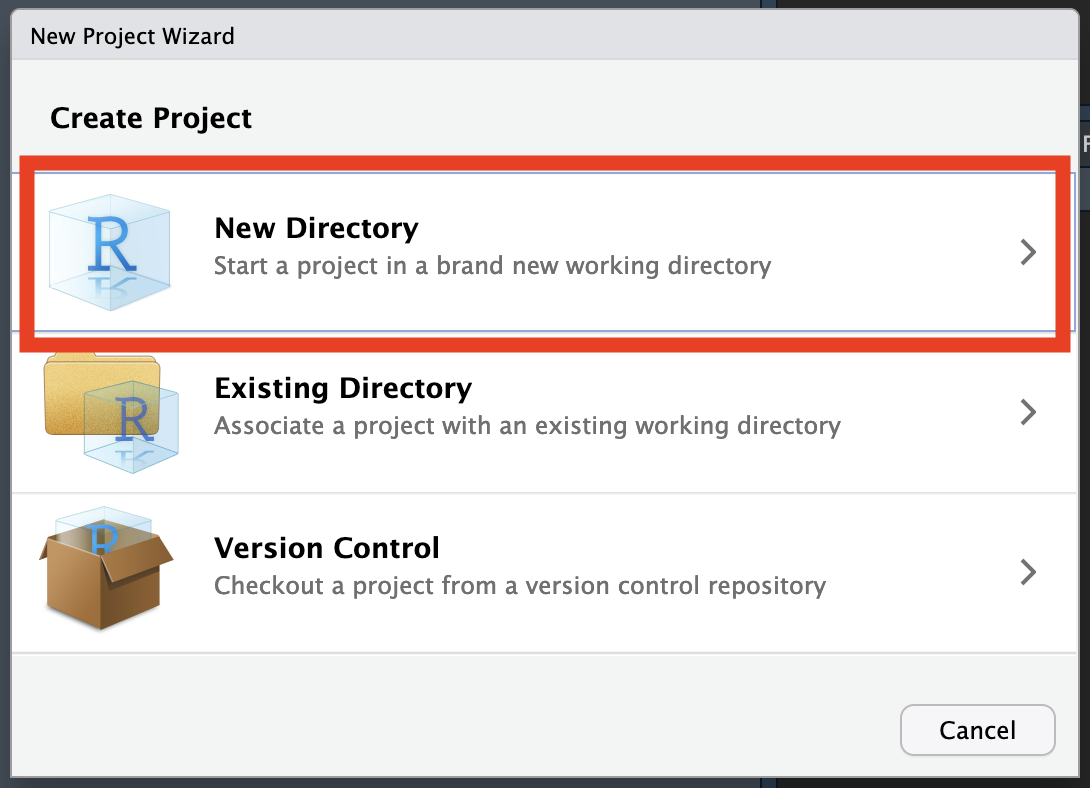
Task: Click 'Start a project in a brand new working directory'
Action: pos(492,266)
